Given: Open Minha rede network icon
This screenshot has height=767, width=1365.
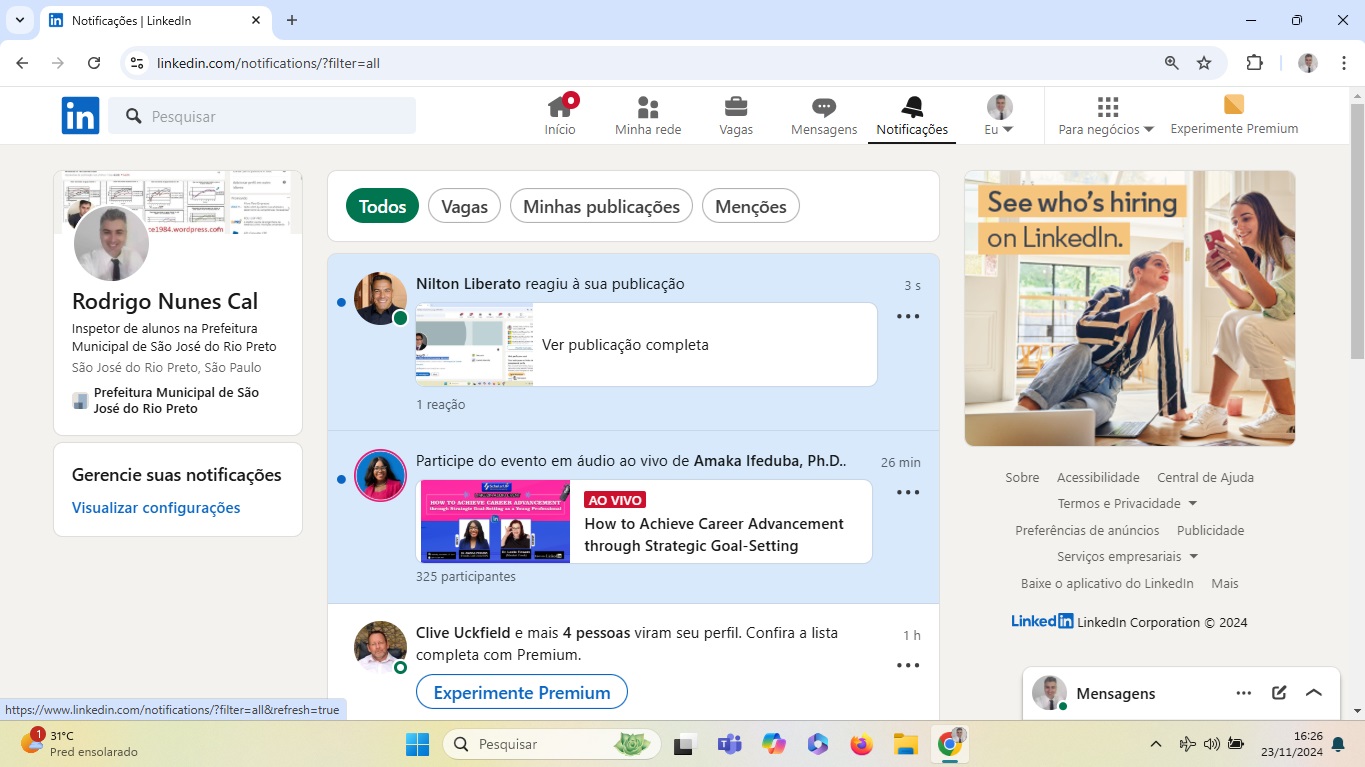Looking at the screenshot, I should point(648,116).
